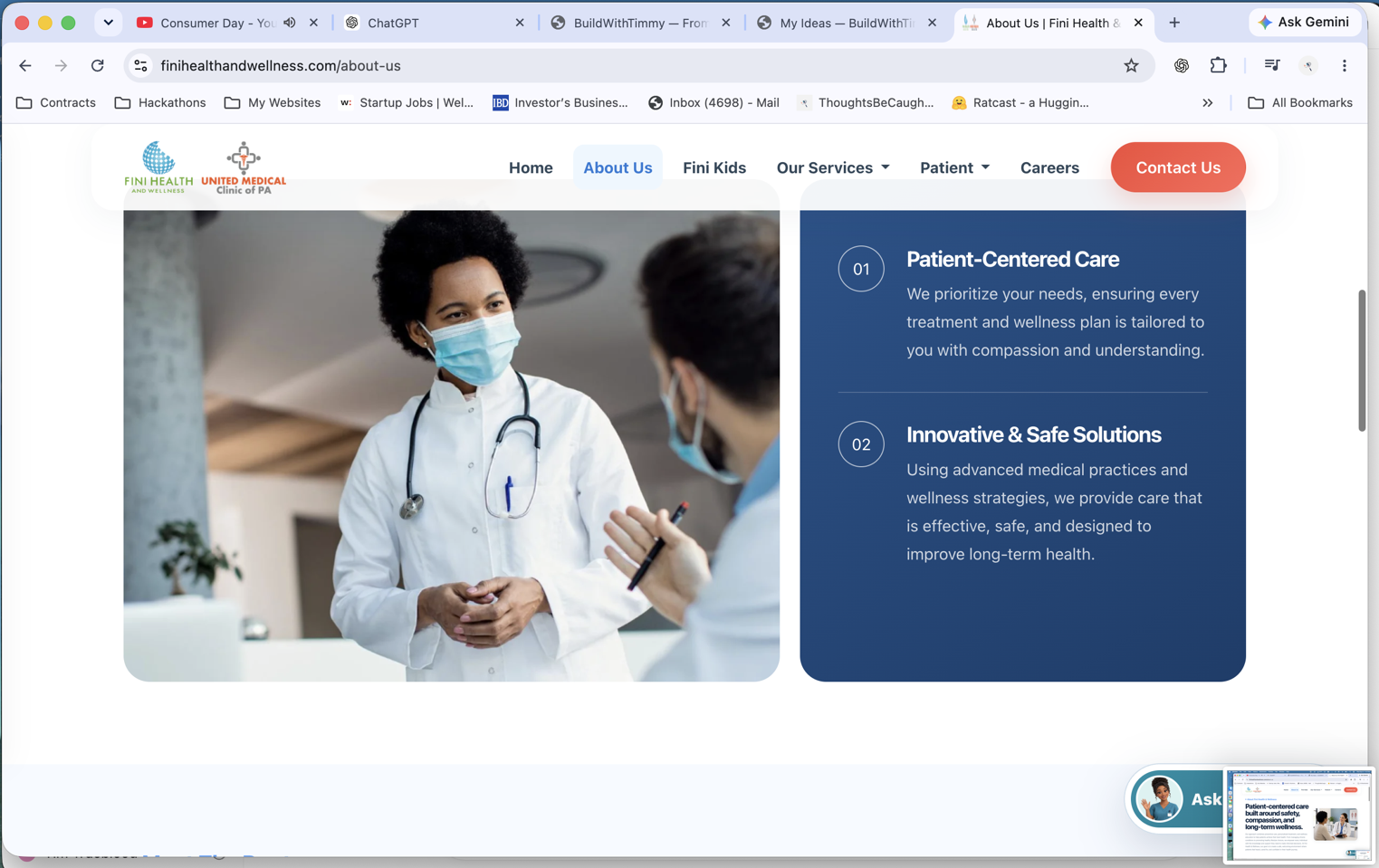Click the Fini Health and Wellness logo
1379x868 pixels.
click(158, 167)
